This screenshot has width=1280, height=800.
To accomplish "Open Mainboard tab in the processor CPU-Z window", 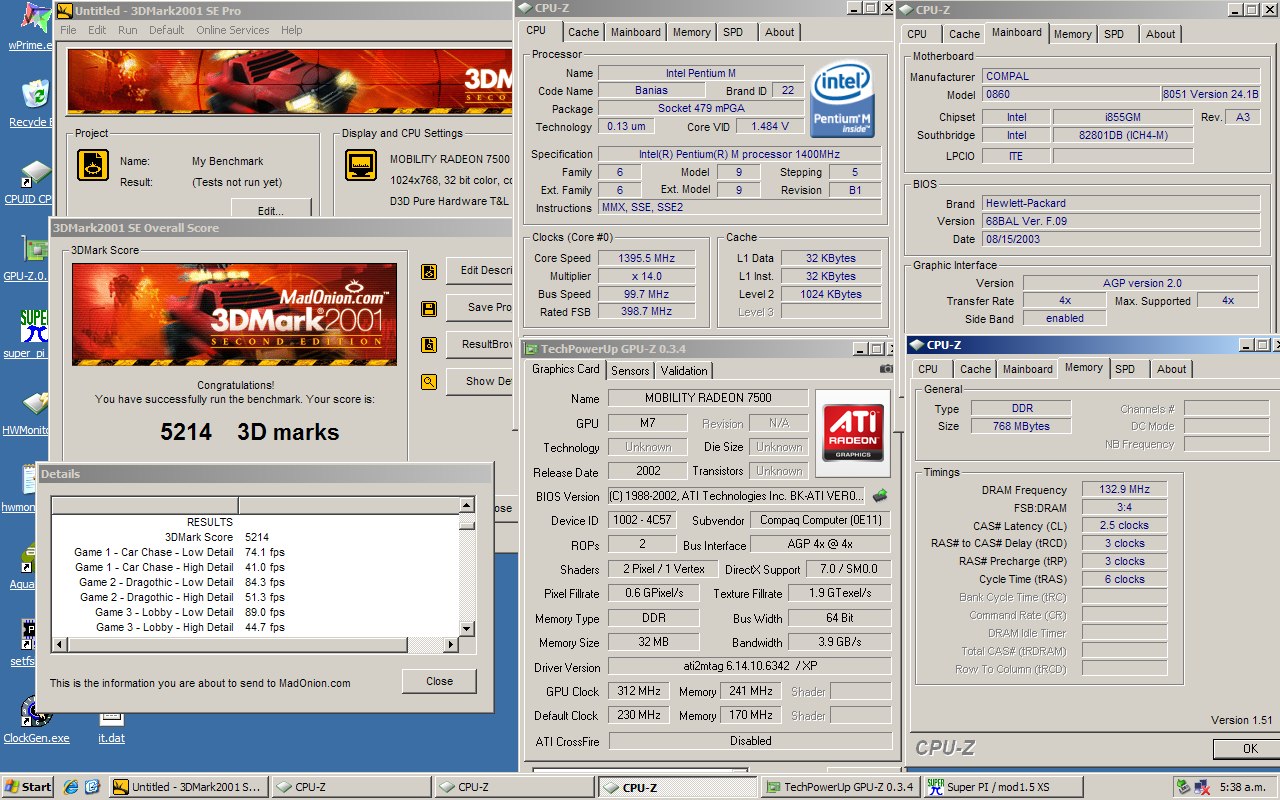I will pos(636,32).
